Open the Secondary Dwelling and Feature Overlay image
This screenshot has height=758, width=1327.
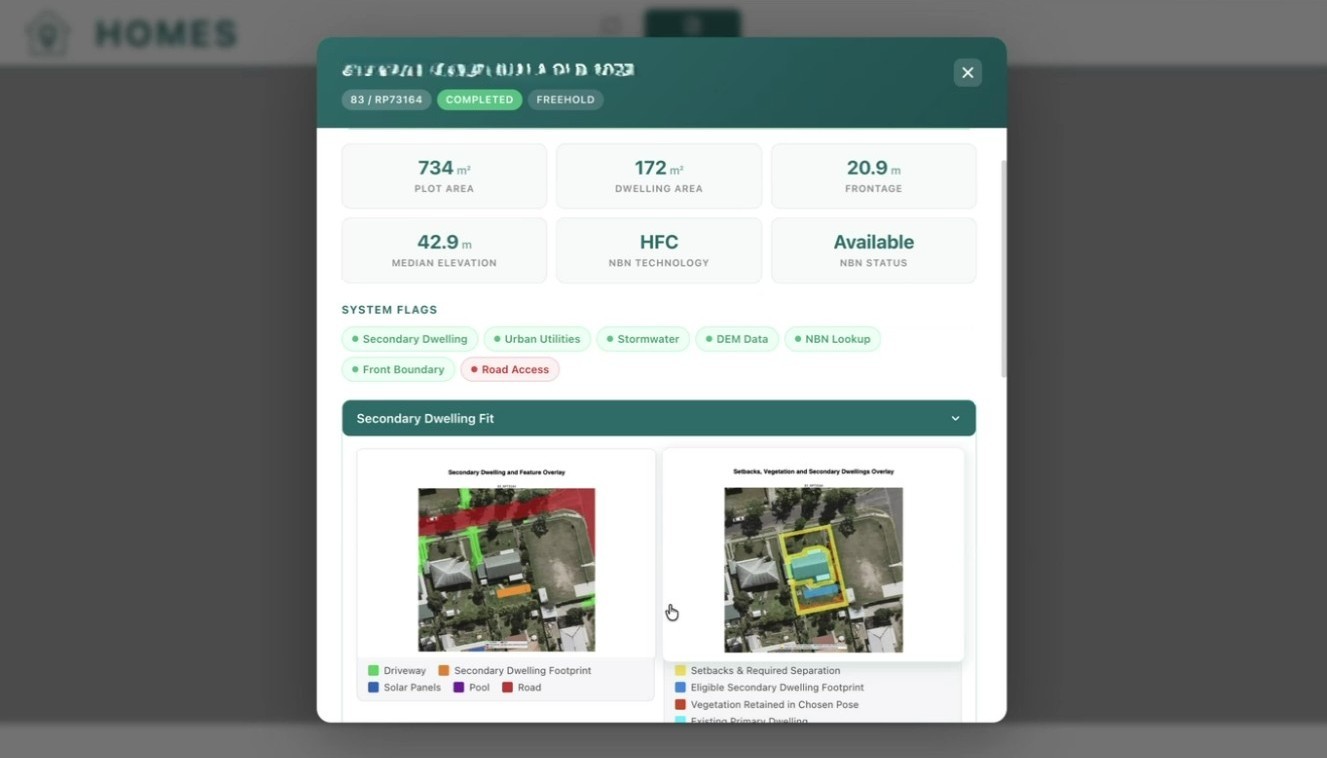(x=506, y=569)
